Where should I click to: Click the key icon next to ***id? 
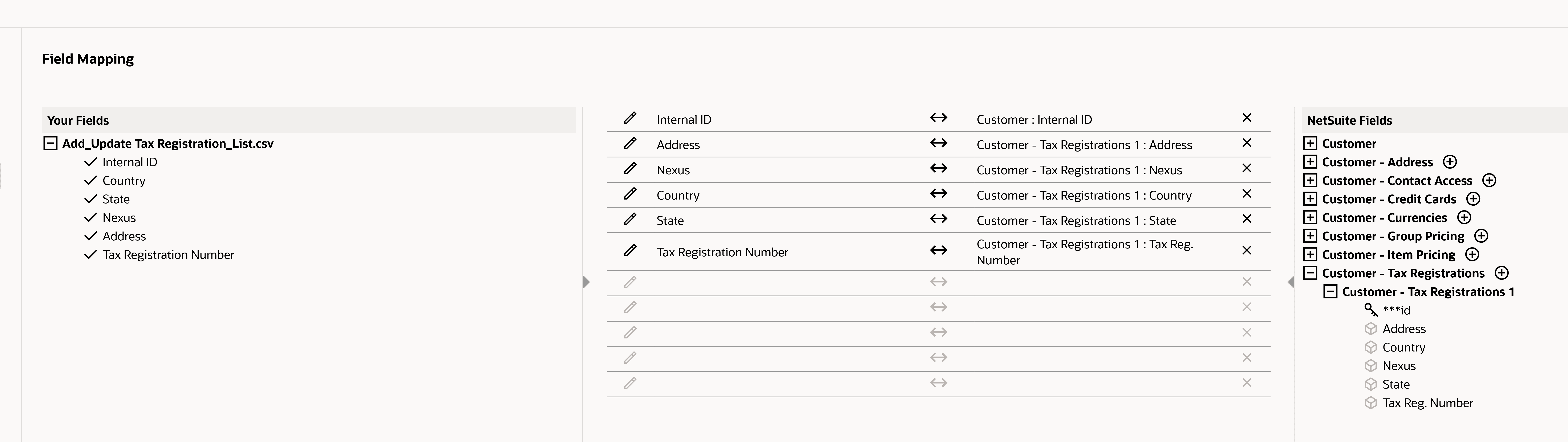click(x=1371, y=310)
